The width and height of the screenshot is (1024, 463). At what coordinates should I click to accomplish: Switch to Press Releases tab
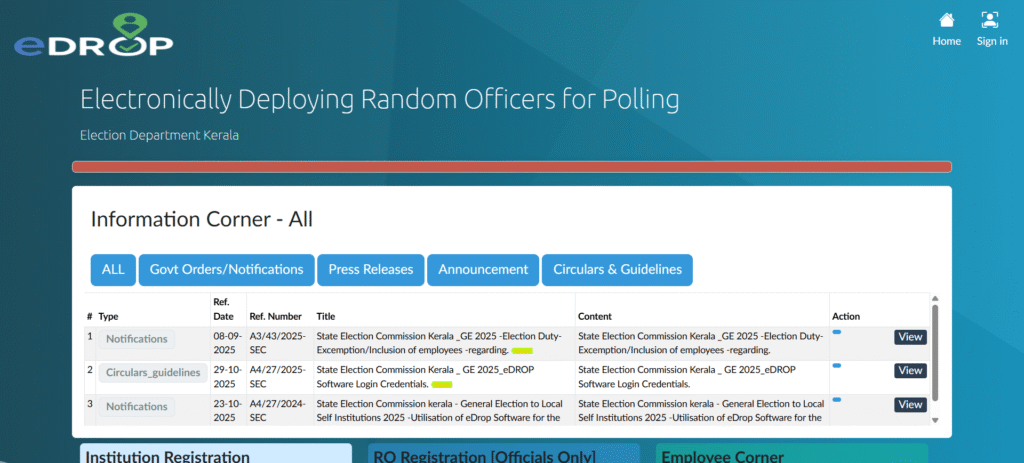(x=370, y=269)
